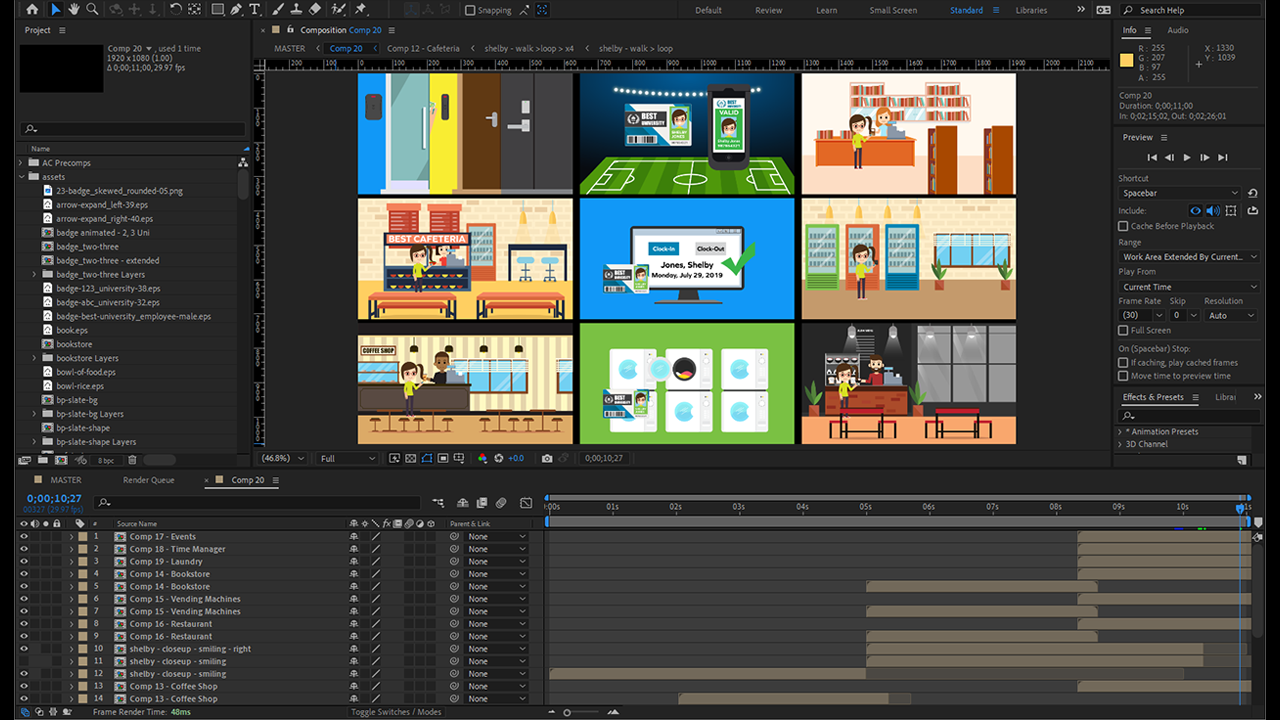
Task: Activate the Clone Stamp tool
Action: point(297,9)
